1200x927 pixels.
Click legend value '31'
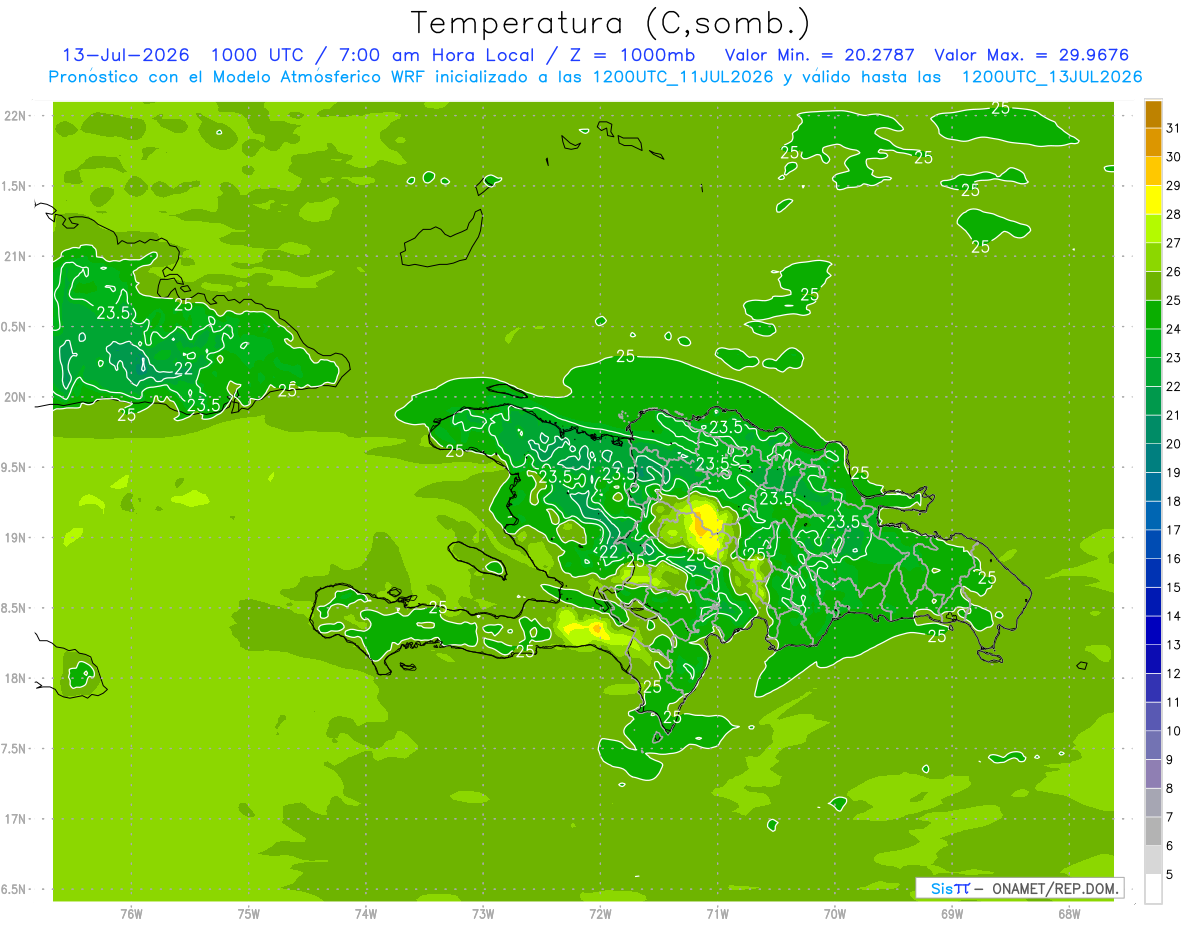click(x=1174, y=128)
